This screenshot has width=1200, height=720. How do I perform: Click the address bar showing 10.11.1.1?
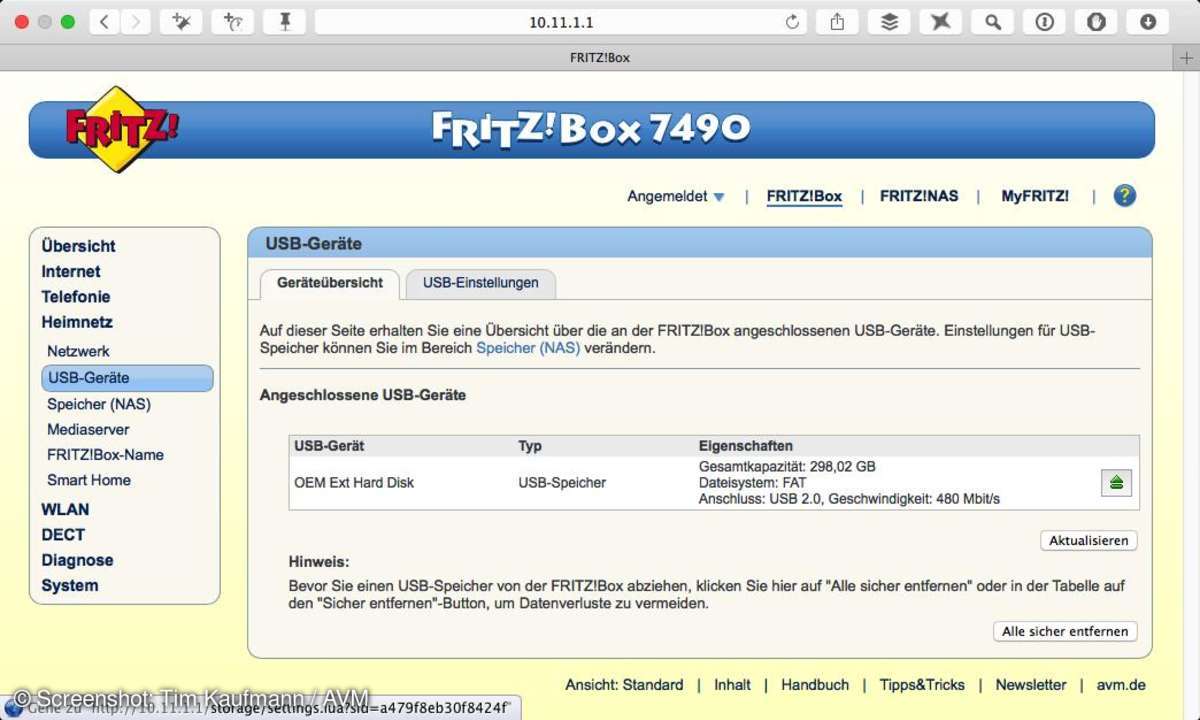561,22
